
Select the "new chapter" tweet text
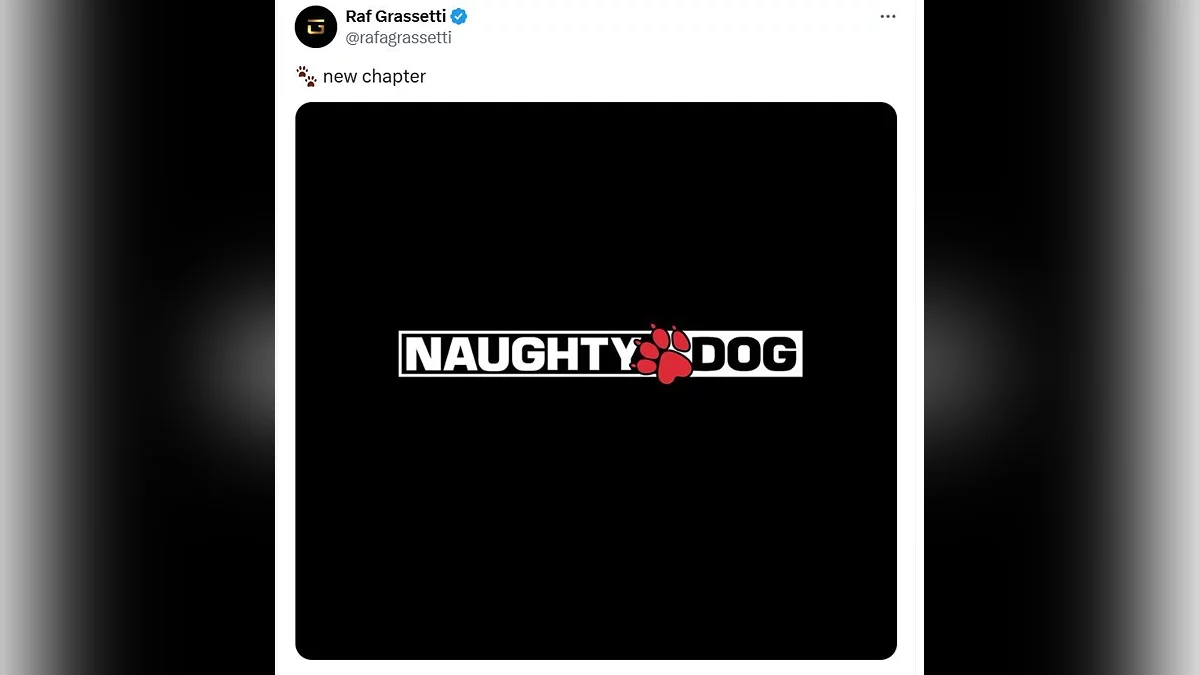374,77
